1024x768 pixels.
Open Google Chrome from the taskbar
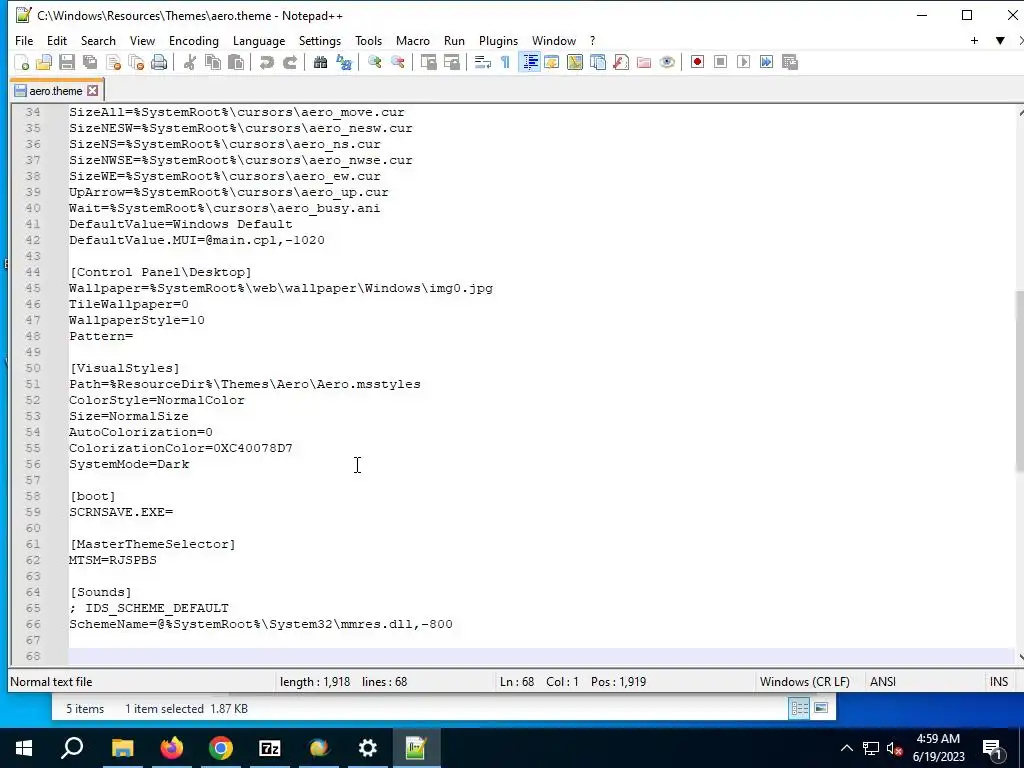pos(221,748)
